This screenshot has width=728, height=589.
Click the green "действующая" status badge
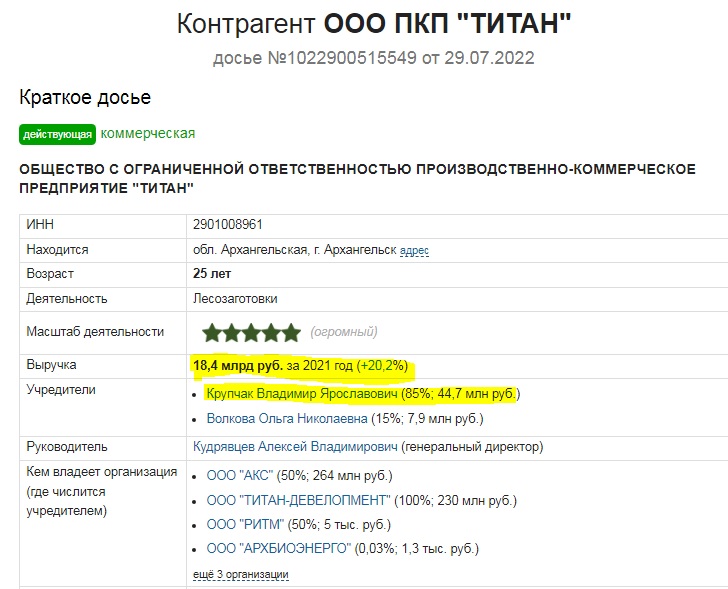[x=57, y=134]
